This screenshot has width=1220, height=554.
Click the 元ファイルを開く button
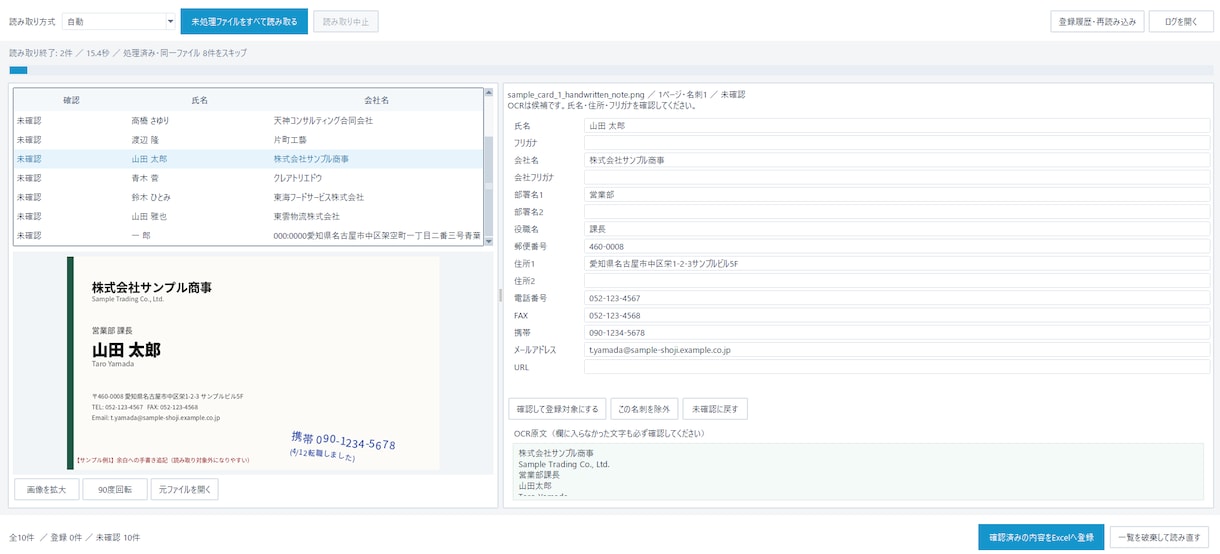click(x=184, y=489)
